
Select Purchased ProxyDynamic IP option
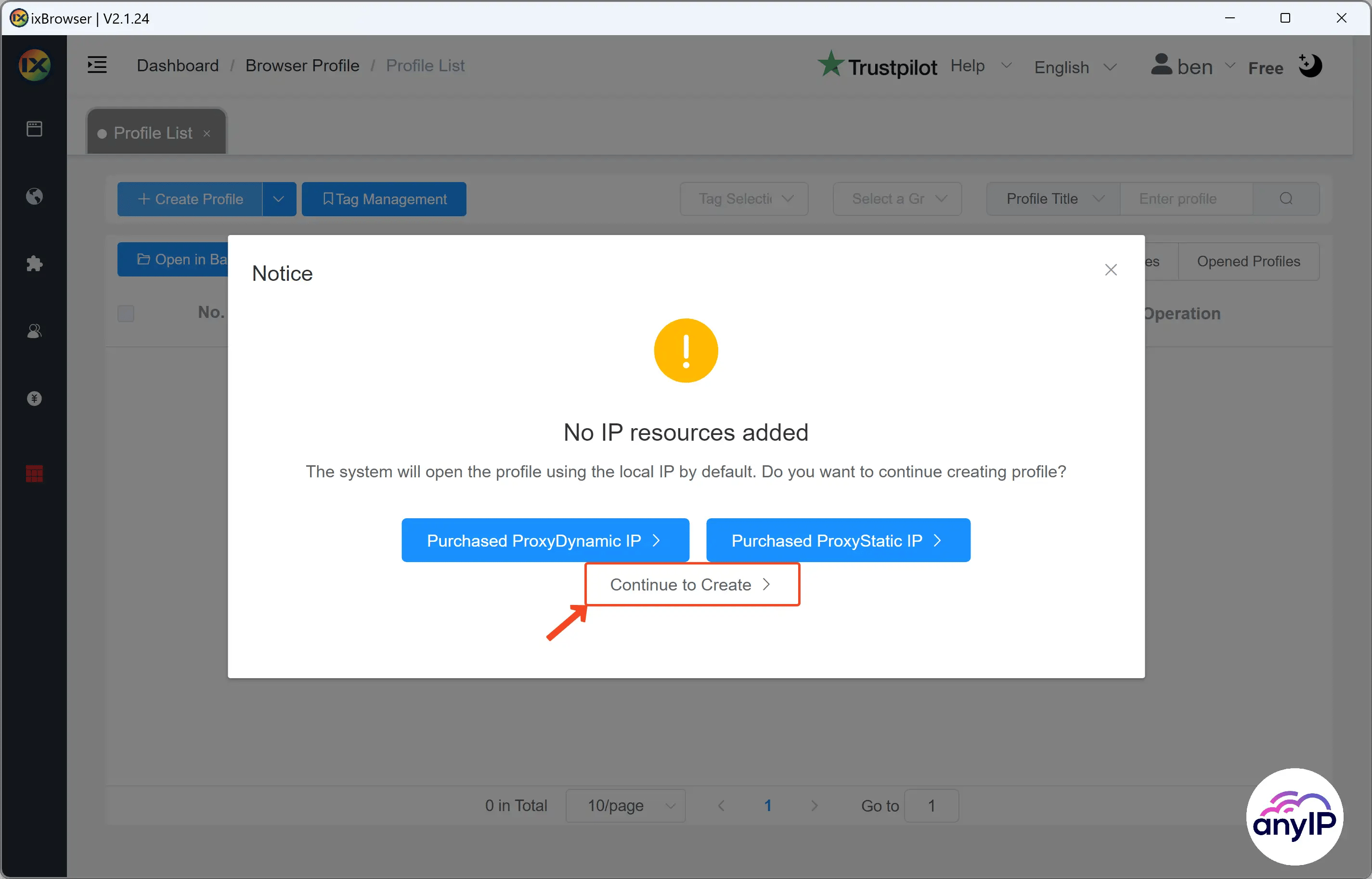(545, 540)
